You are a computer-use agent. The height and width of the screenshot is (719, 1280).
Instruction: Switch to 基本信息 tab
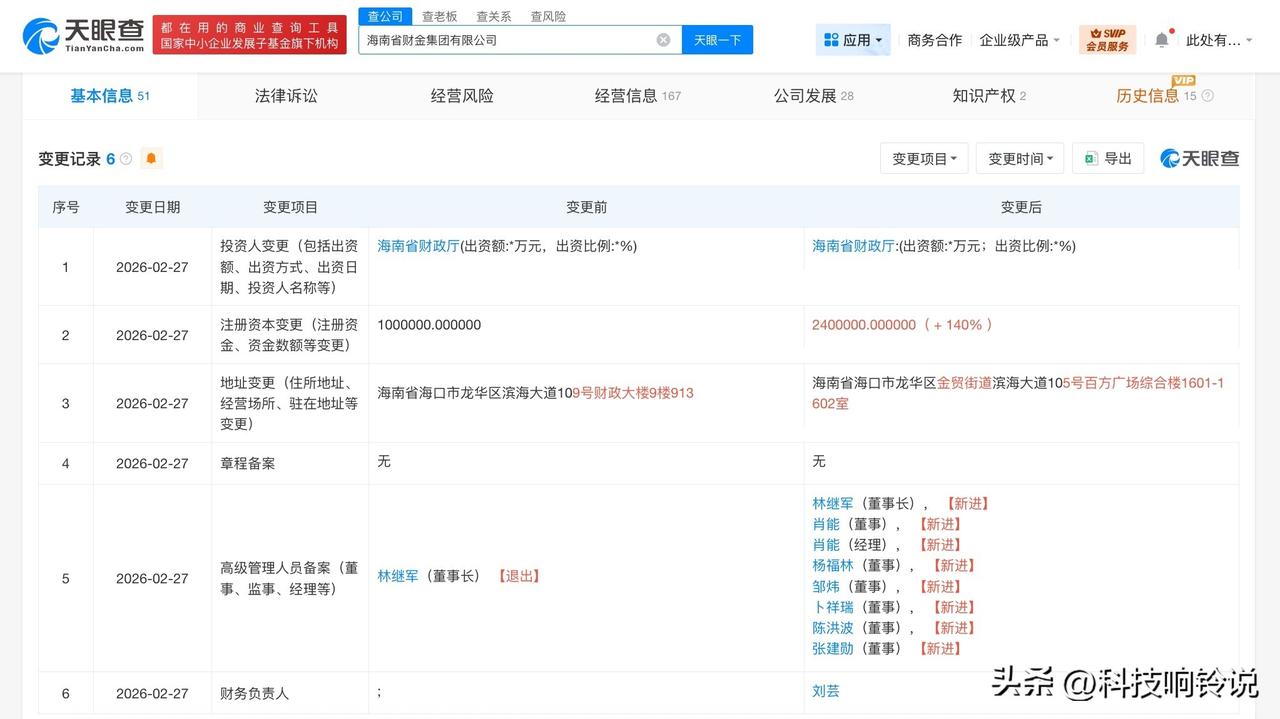pos(110,96)
